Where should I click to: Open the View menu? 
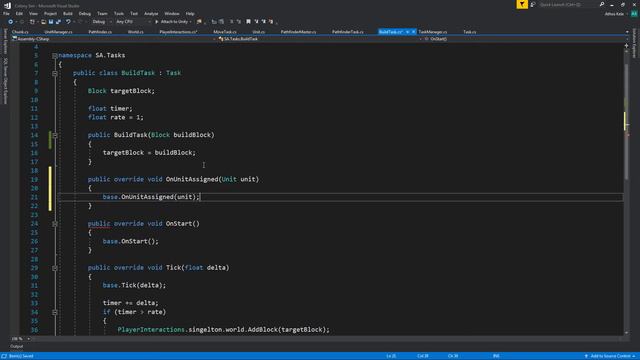coord(33,13)
